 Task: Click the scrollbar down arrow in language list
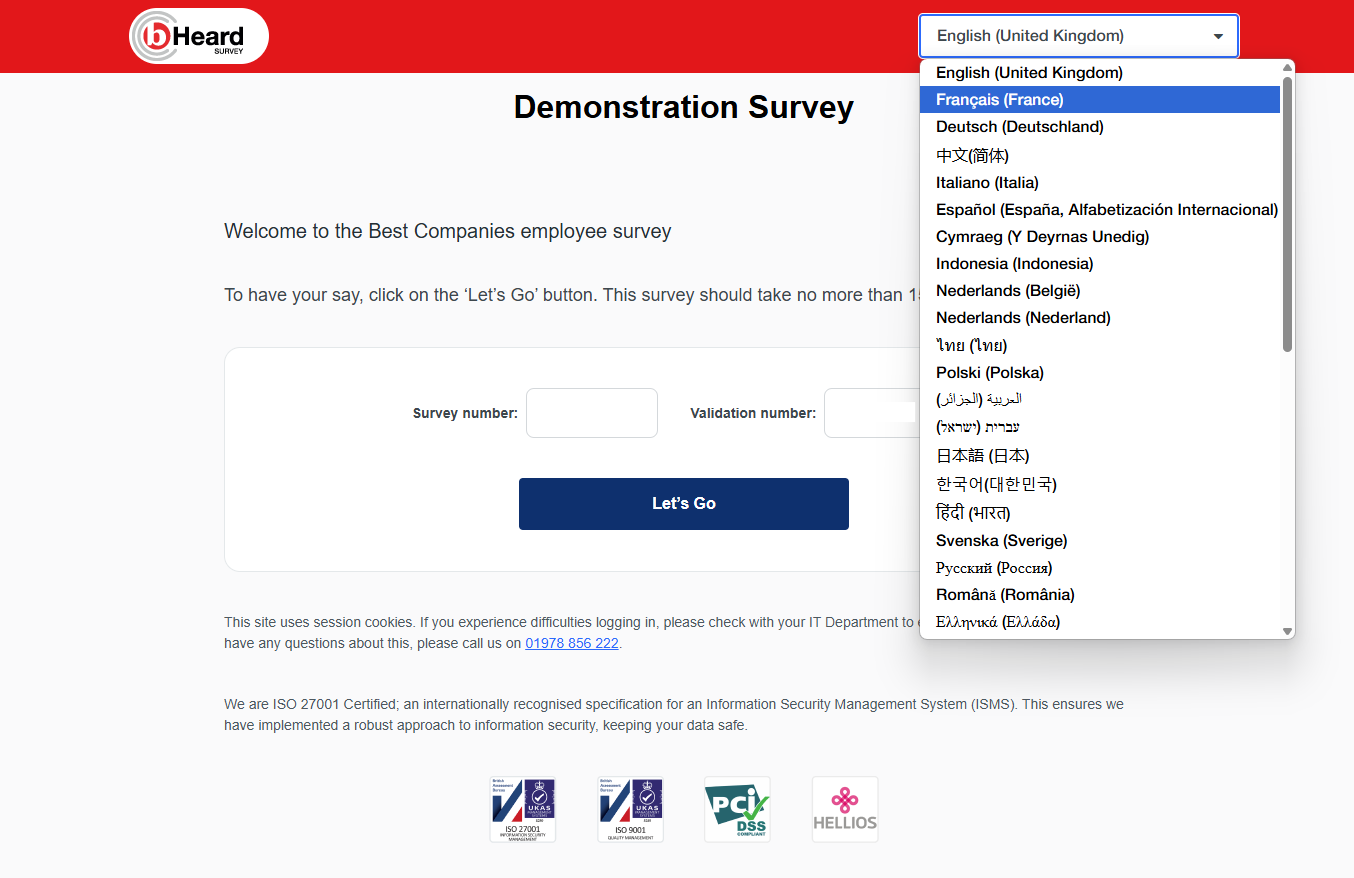1287,630
